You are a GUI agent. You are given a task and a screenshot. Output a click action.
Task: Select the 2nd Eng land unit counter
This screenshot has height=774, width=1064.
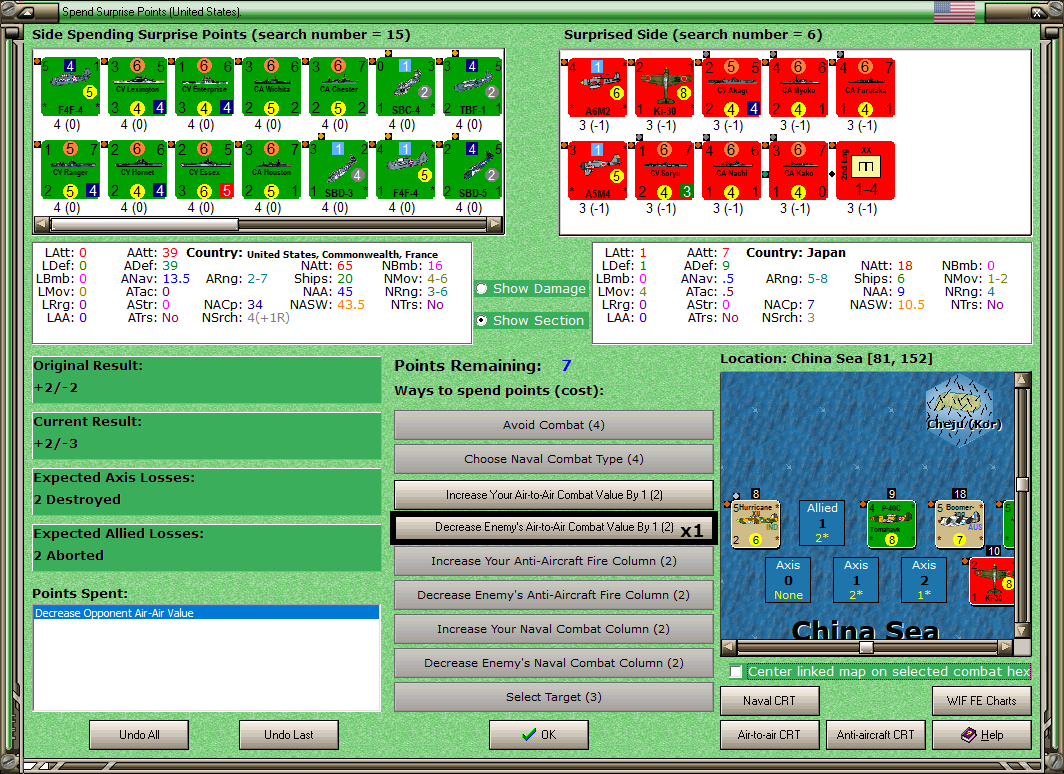click(865, 171)
